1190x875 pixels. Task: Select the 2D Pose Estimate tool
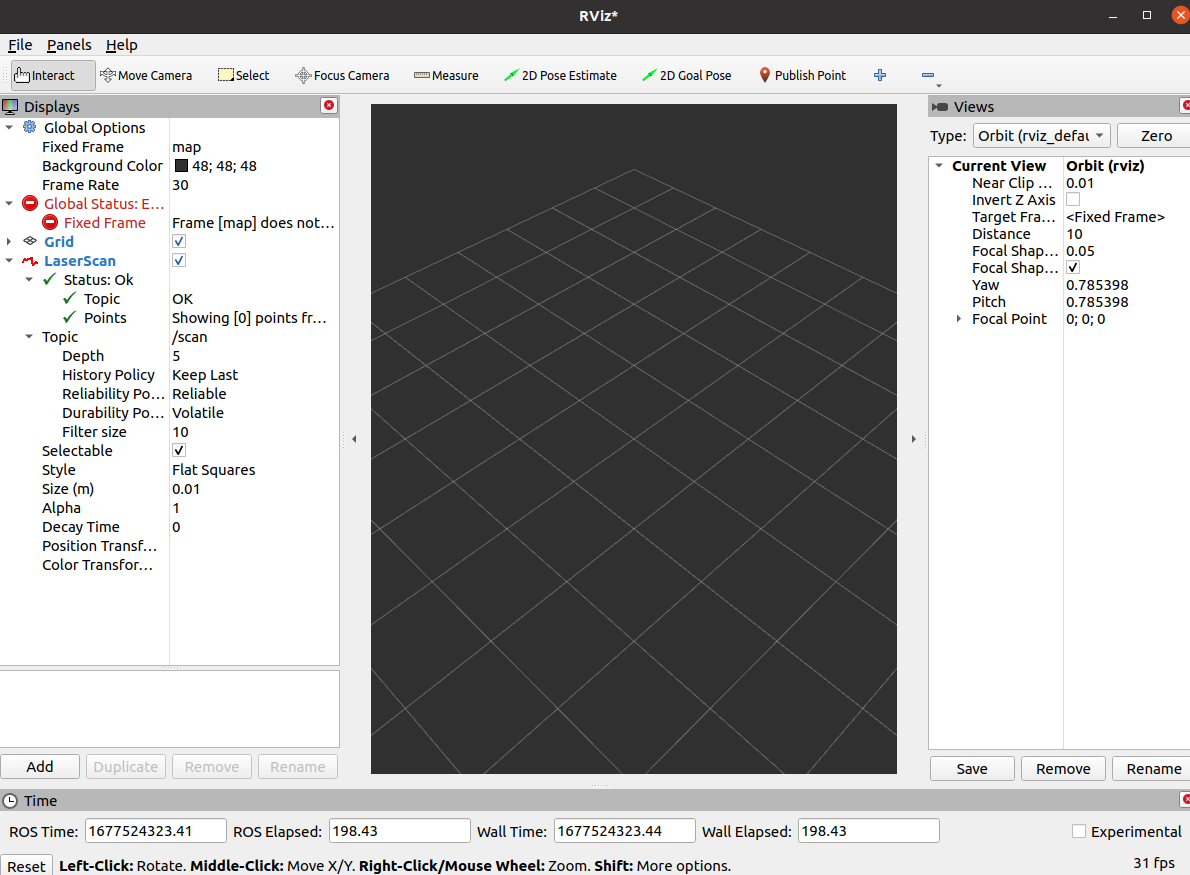[560, 75]
